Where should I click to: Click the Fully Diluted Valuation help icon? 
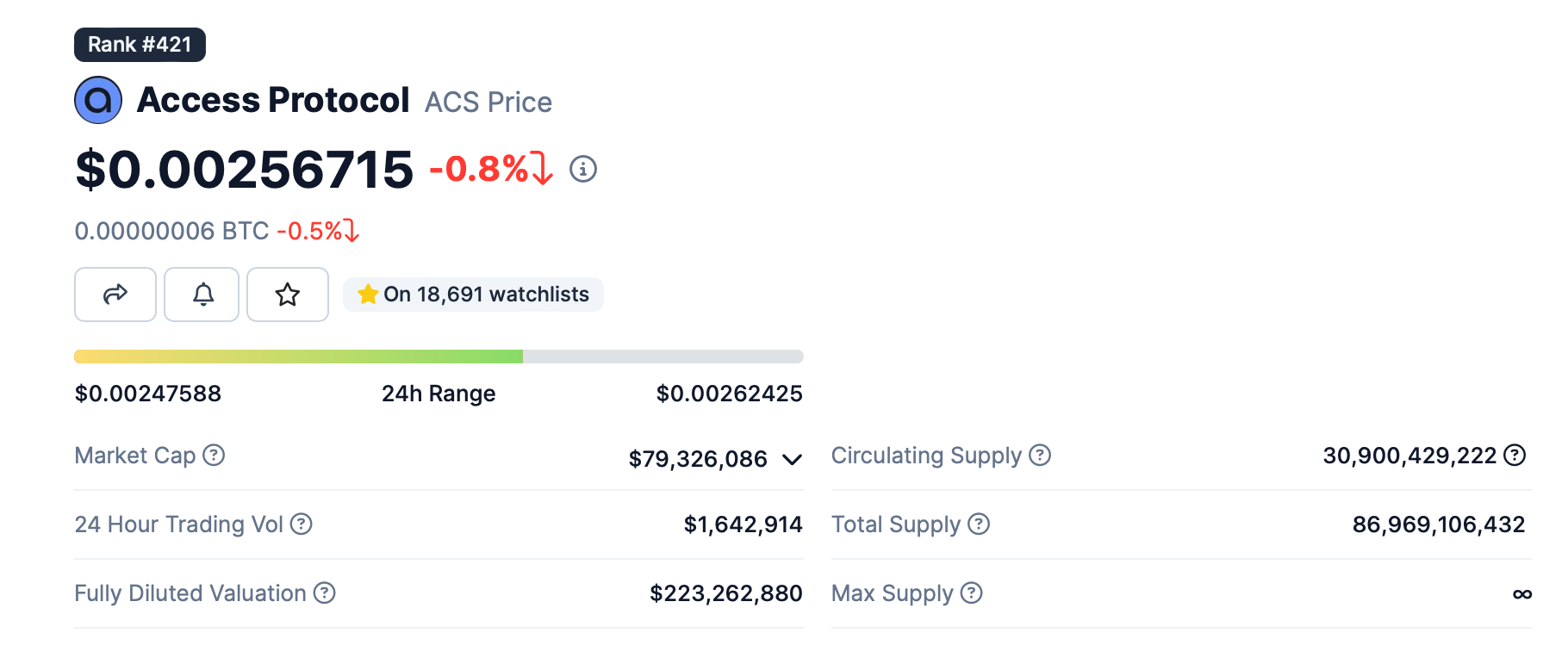(x=324, y=592)
